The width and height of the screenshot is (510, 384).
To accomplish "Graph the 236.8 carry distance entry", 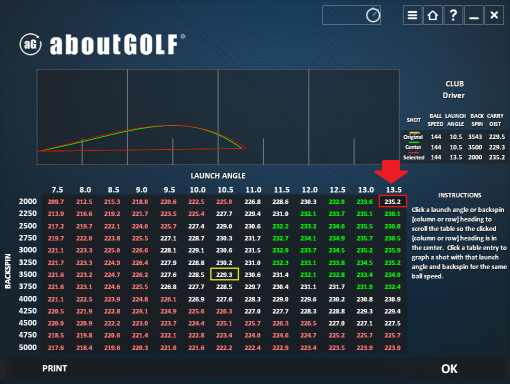I will click(x=392, y=226).
